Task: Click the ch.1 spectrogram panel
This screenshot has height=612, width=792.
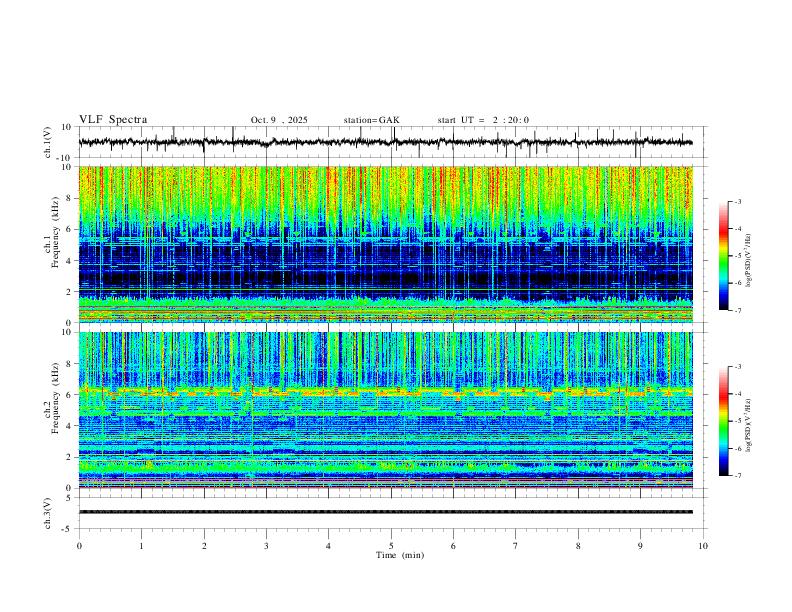Action: click(385, 244)
